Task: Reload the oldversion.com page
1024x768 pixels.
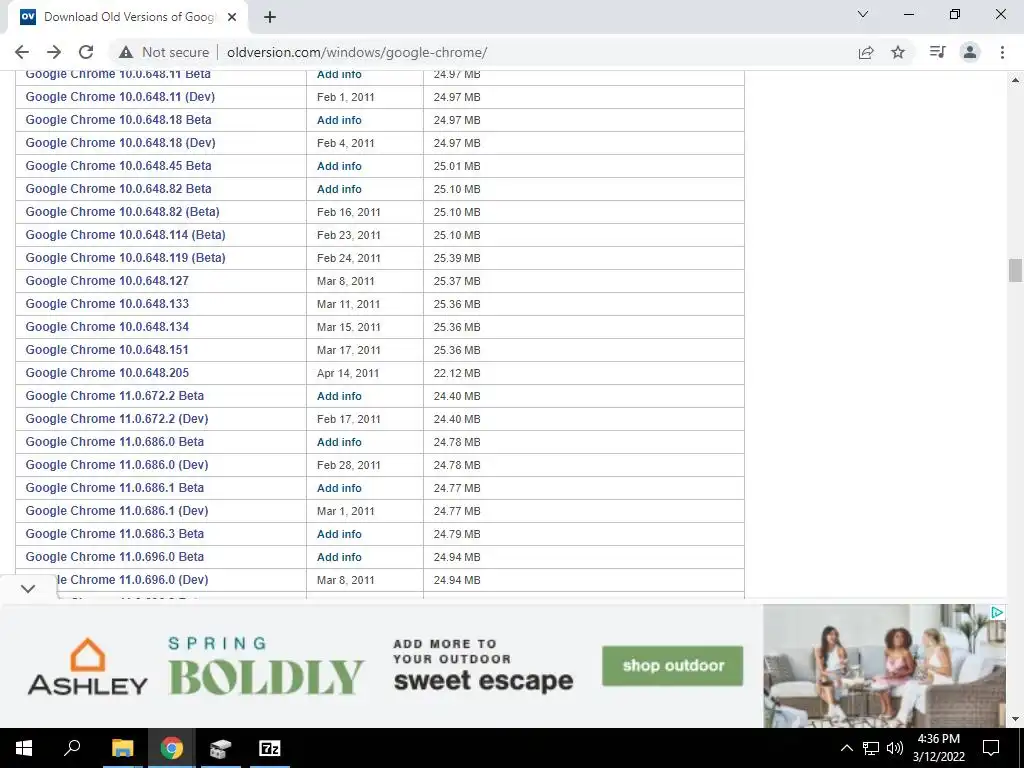Action: [x=86, y=52]
